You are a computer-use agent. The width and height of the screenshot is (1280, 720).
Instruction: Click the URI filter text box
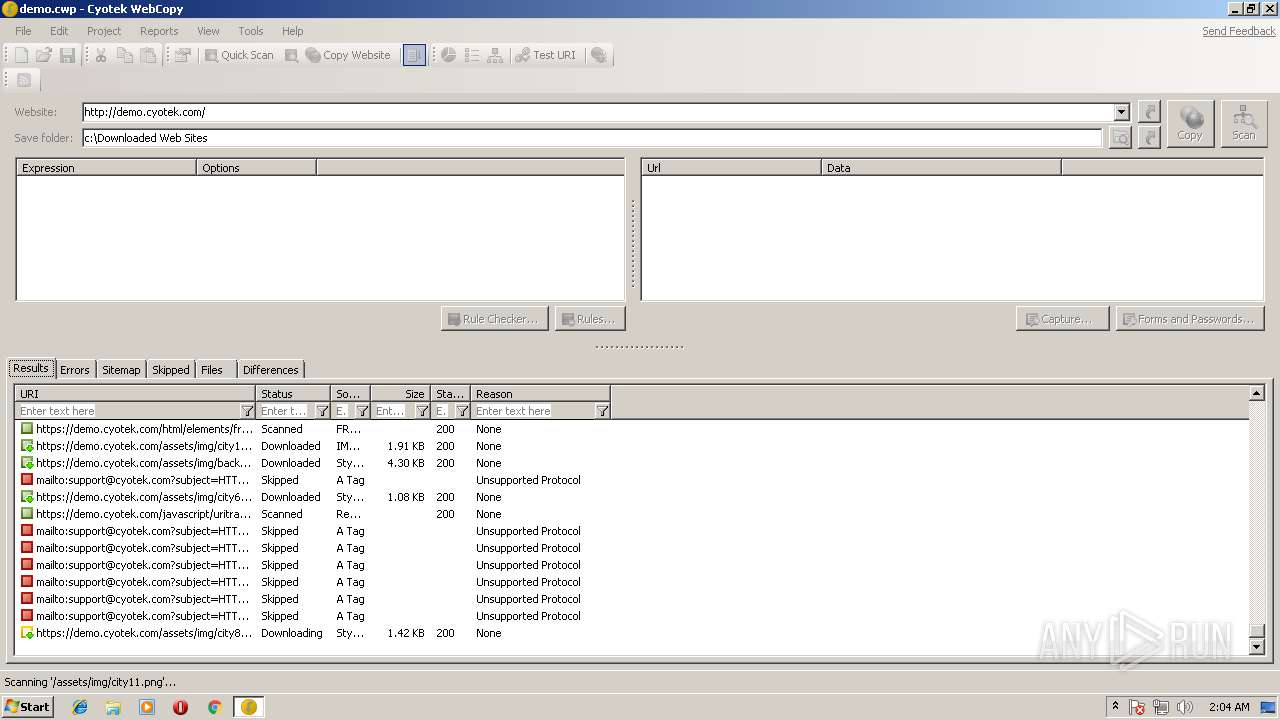click(x=128, y=411)
